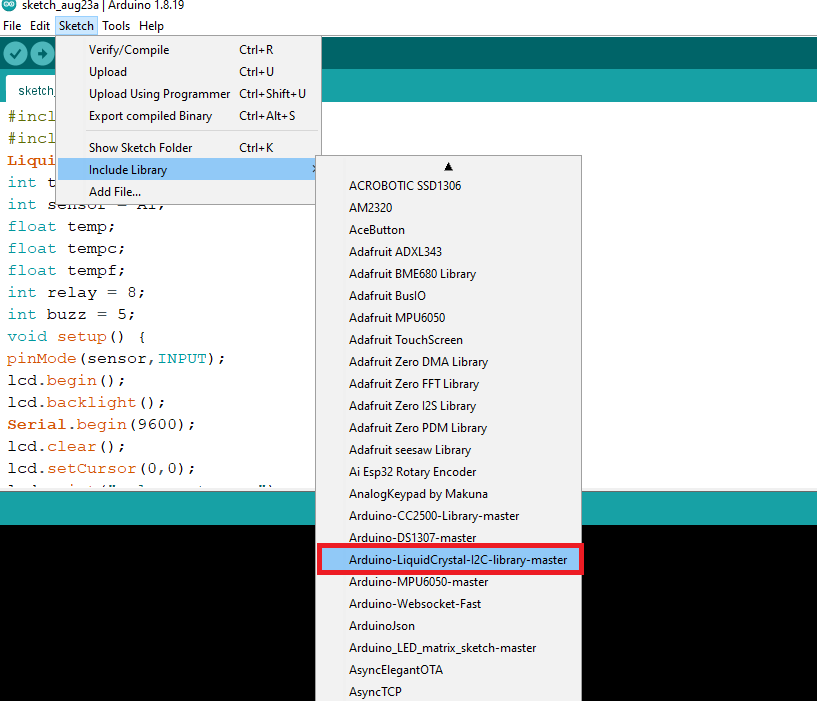
Task: Click the black console output area
Action: [156, 612]
